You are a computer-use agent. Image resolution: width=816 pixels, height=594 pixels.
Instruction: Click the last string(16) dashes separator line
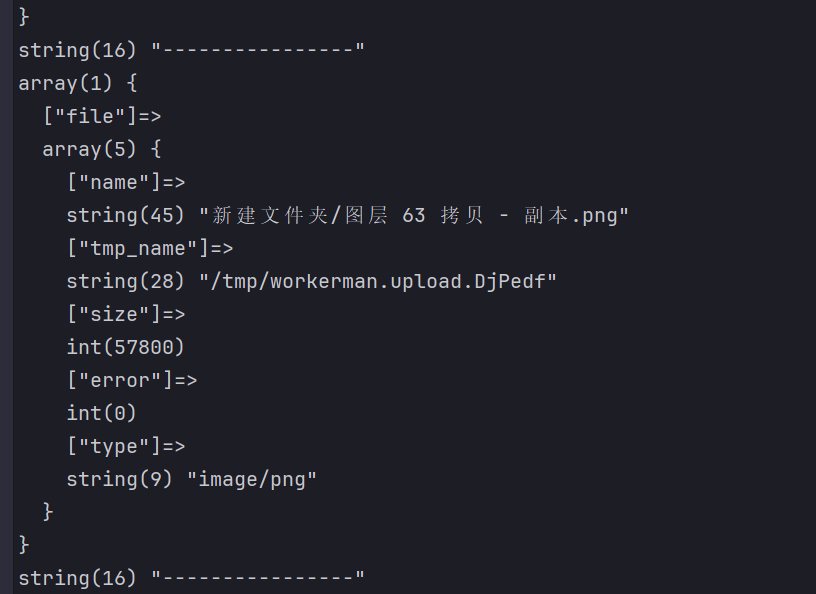tap(192, 578)
